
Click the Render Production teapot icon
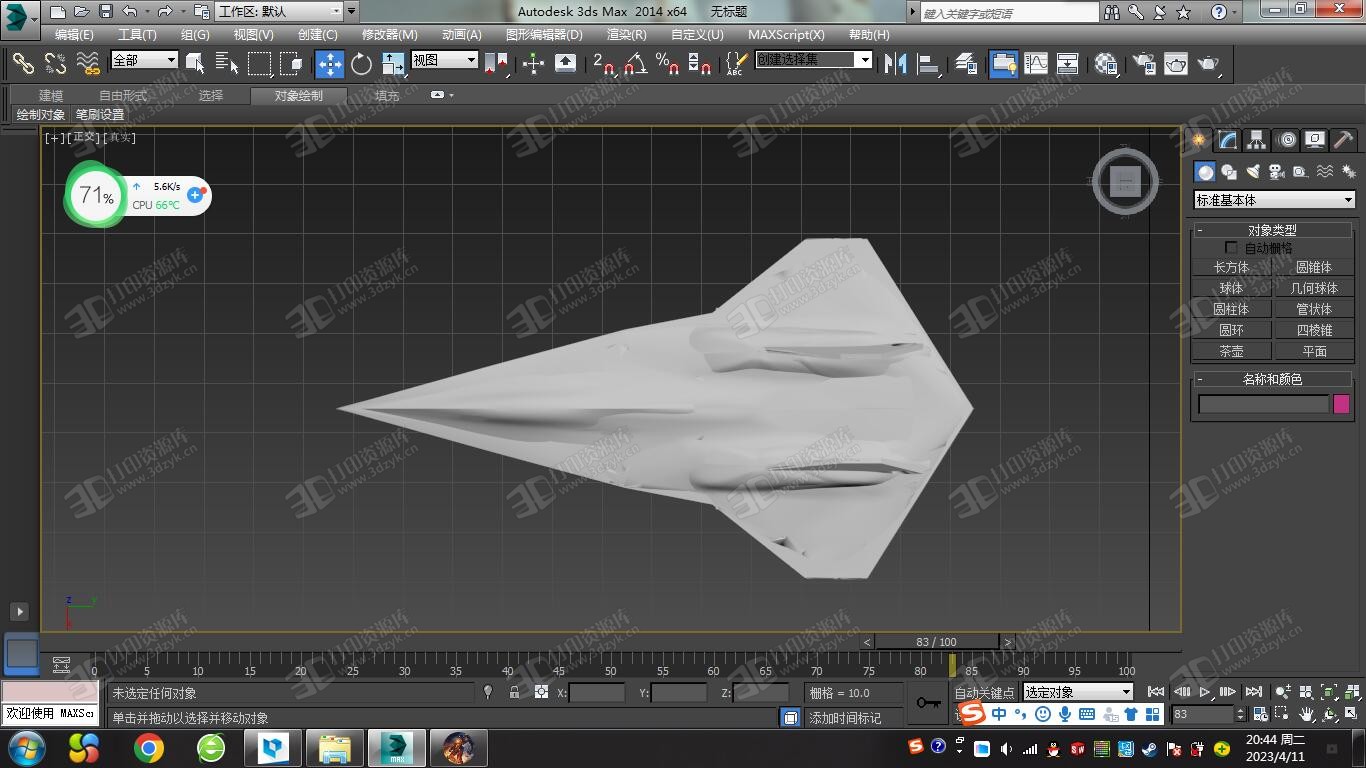point(1209,64)
